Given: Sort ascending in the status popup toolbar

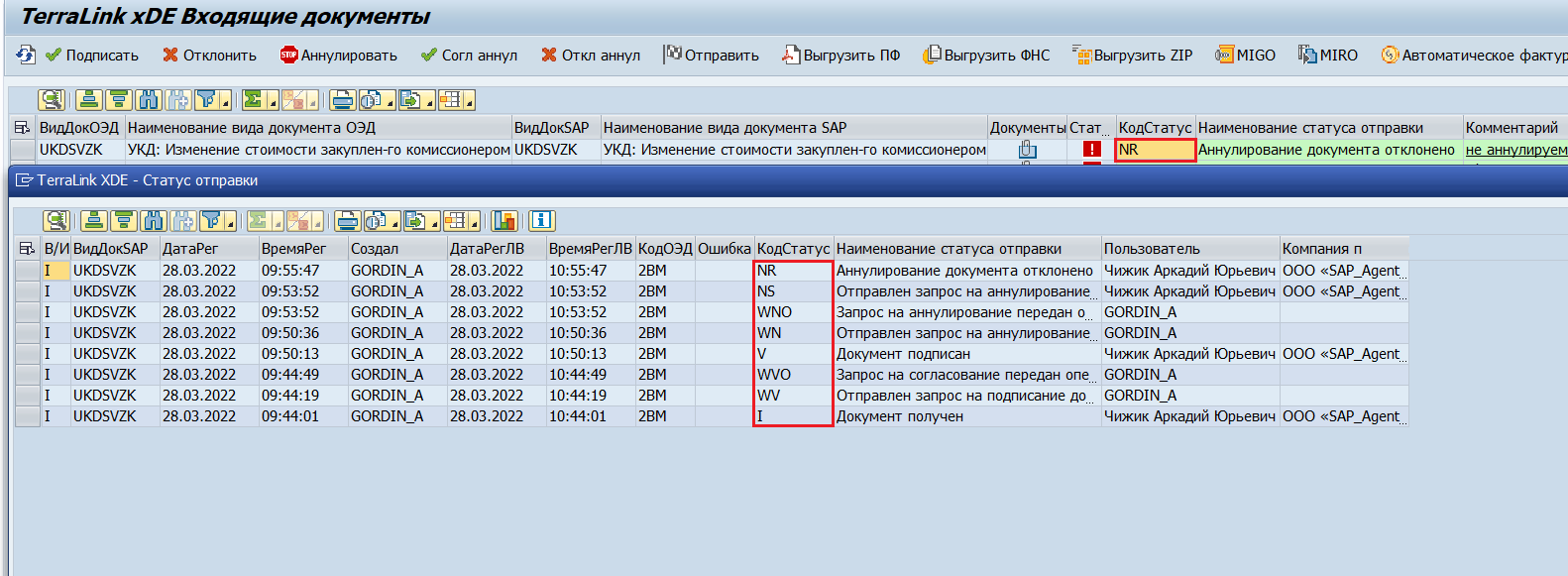Looking at the screenshot, I should [x=94, y=221].
